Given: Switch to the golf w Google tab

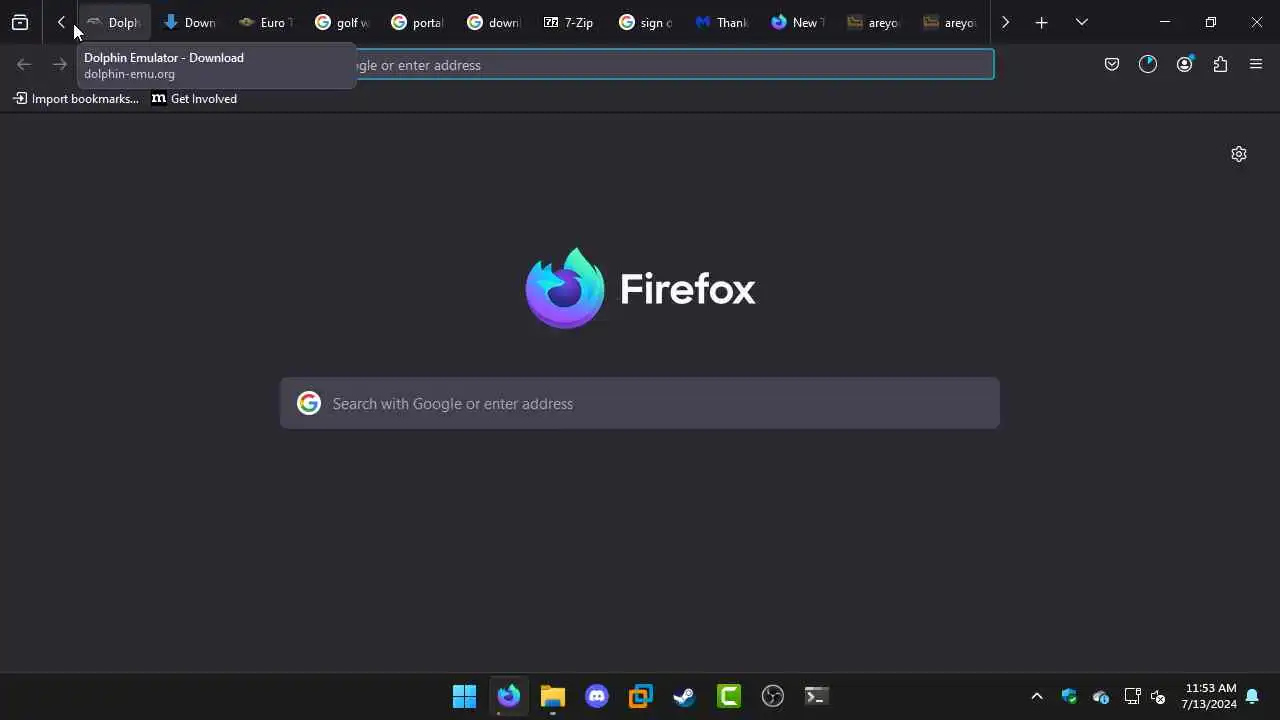Looking at the screenshot, I should [x=342, y=22].
